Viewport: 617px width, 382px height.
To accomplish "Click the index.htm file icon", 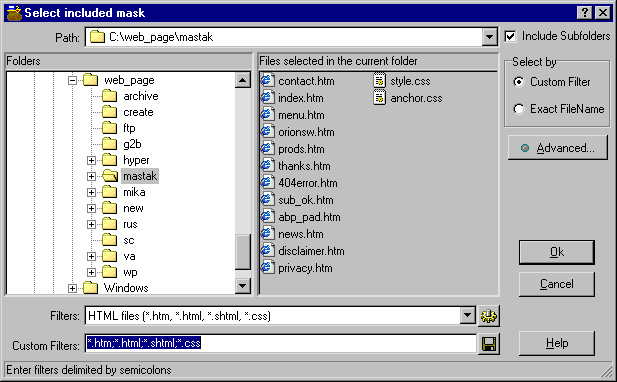I will pos(268,98).
